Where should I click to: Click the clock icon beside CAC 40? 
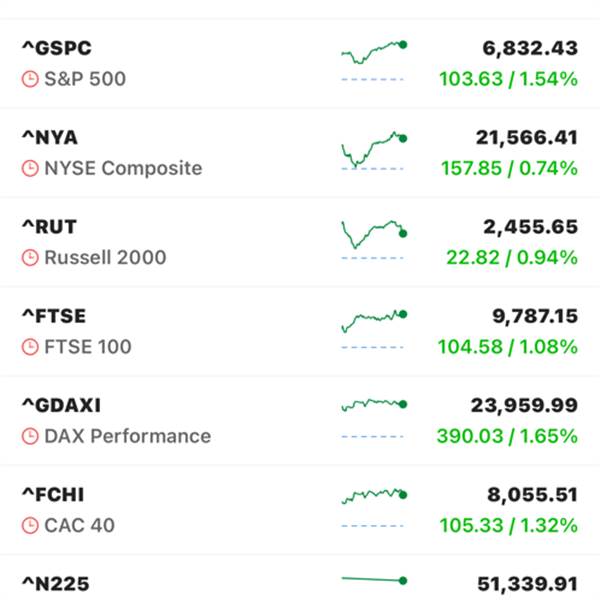(30, 525)
